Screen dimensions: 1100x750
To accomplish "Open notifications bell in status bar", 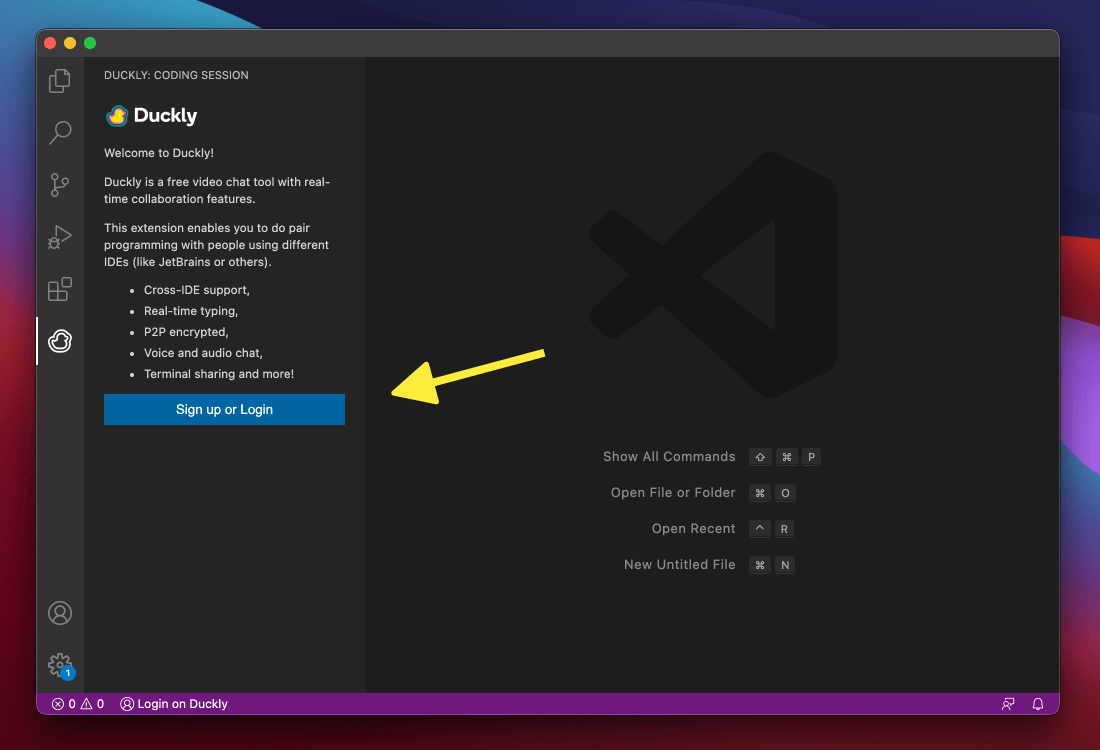I will tap(1038, 704).
